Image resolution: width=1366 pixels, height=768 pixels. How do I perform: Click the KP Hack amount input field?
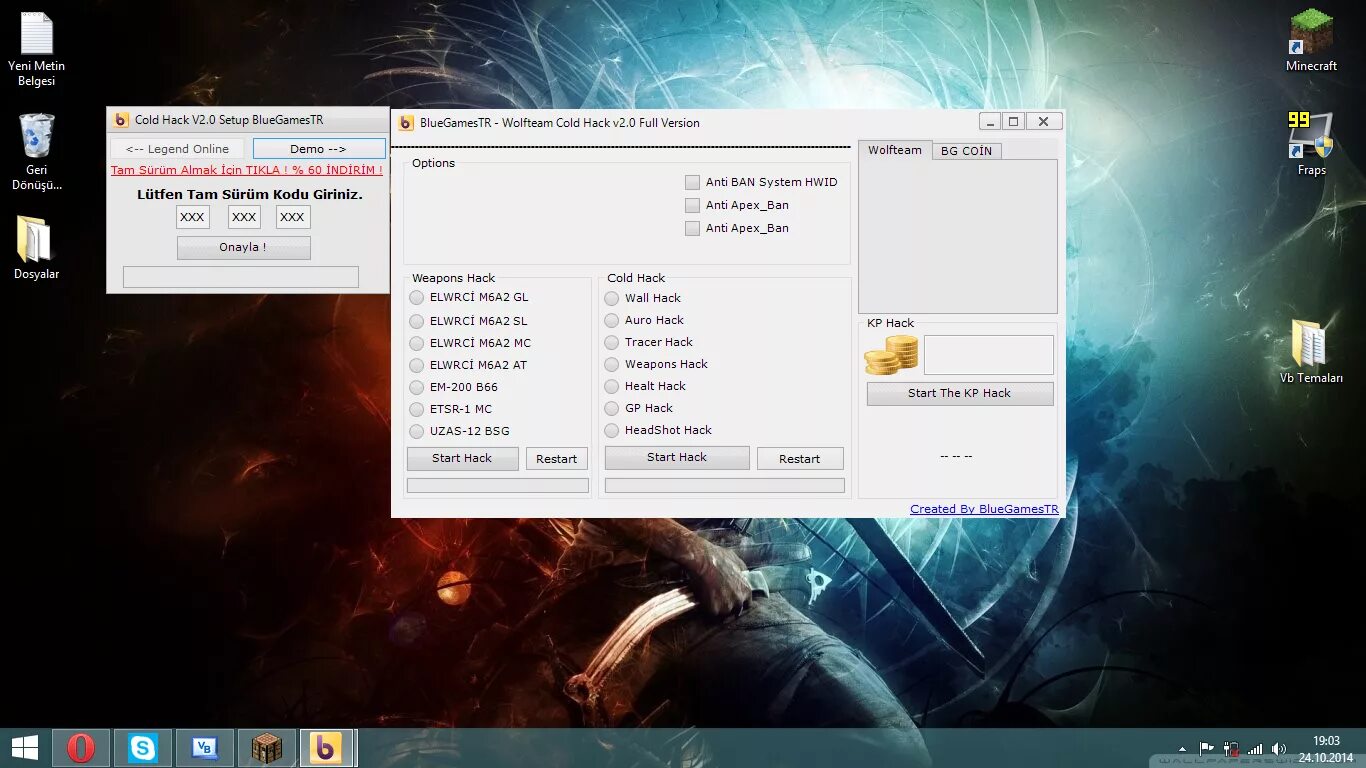(x=989, y=355)
